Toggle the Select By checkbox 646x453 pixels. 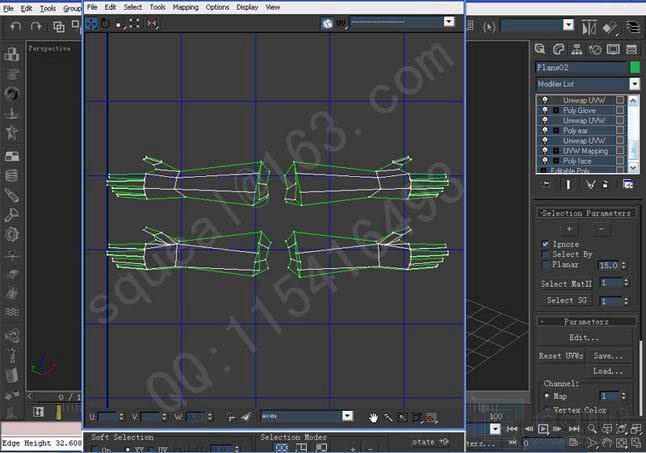545,254
